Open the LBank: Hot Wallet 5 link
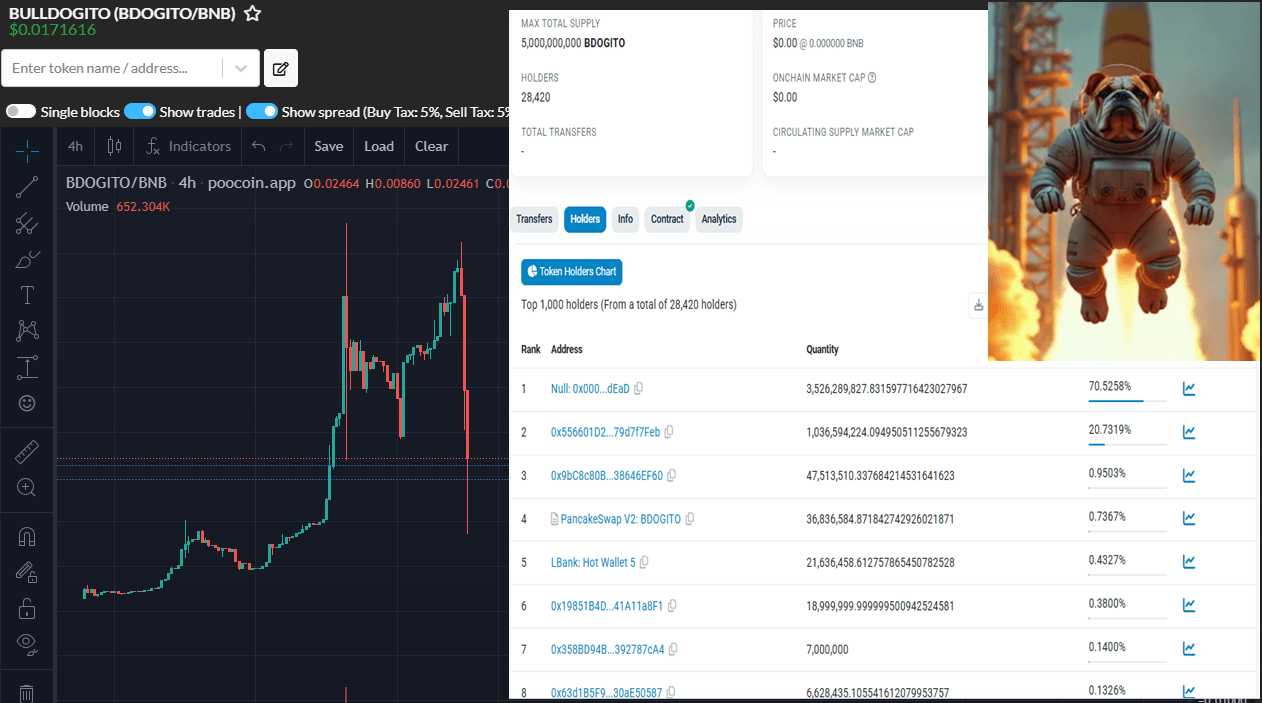The height and width of the screenshot is (703, 1262). [593, 563]
